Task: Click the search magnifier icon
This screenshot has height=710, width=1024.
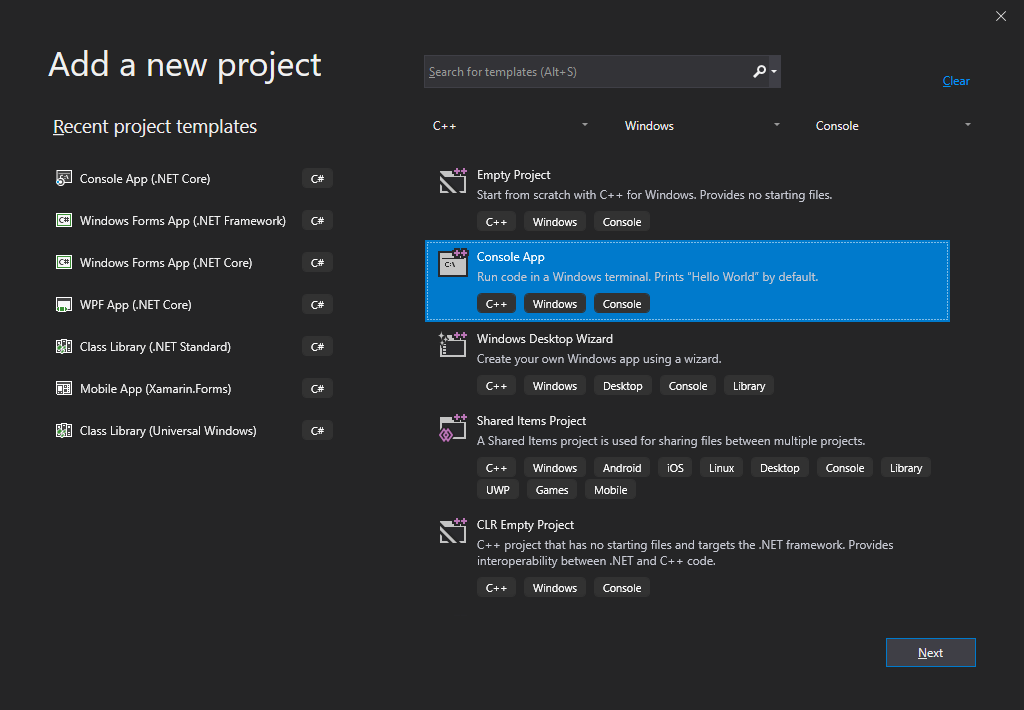Action: click(759, 72)
